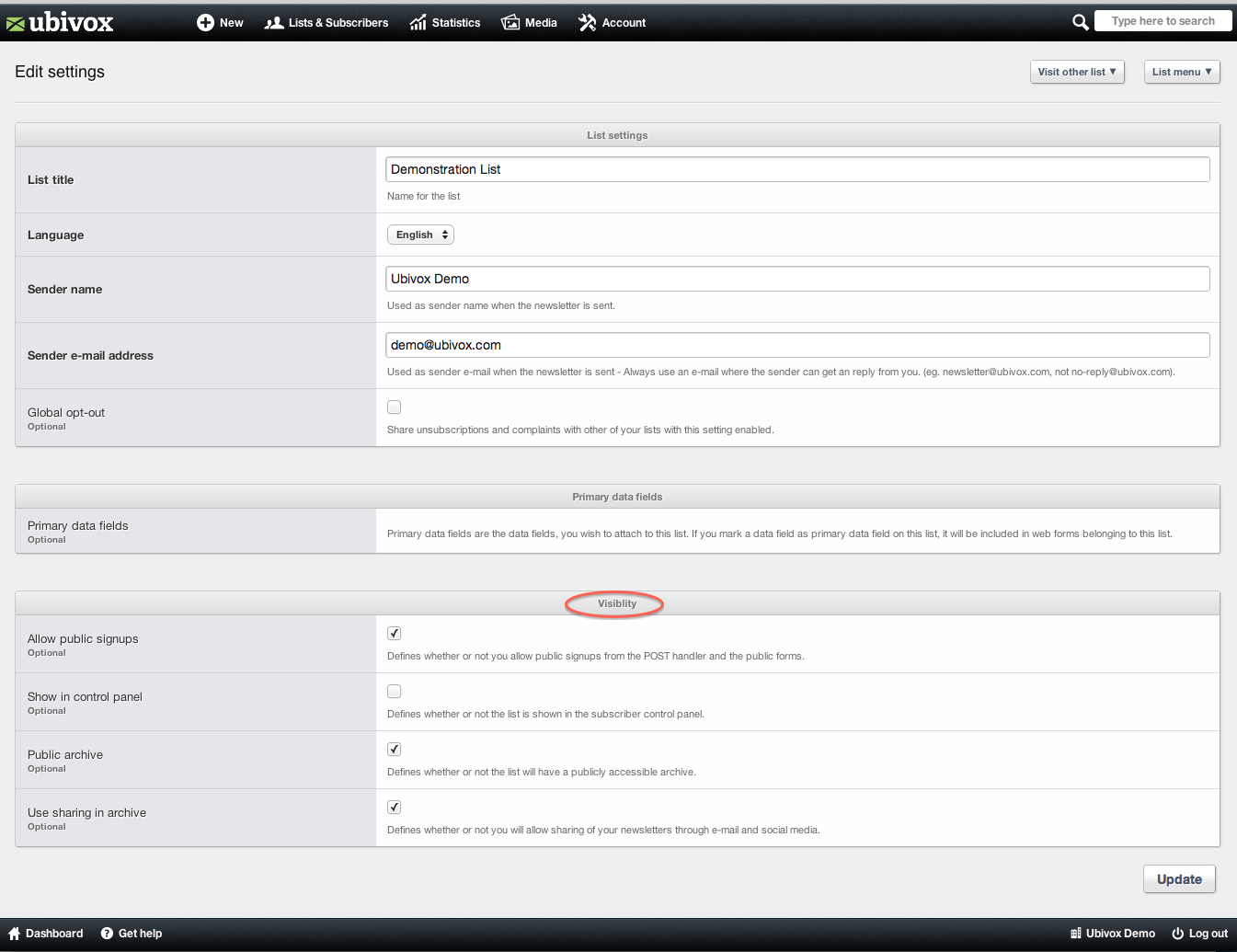The height and width of the screenshot is (952, 1237).
Task: Click the 'Name for the list' hint
Action: coord(423,196)
